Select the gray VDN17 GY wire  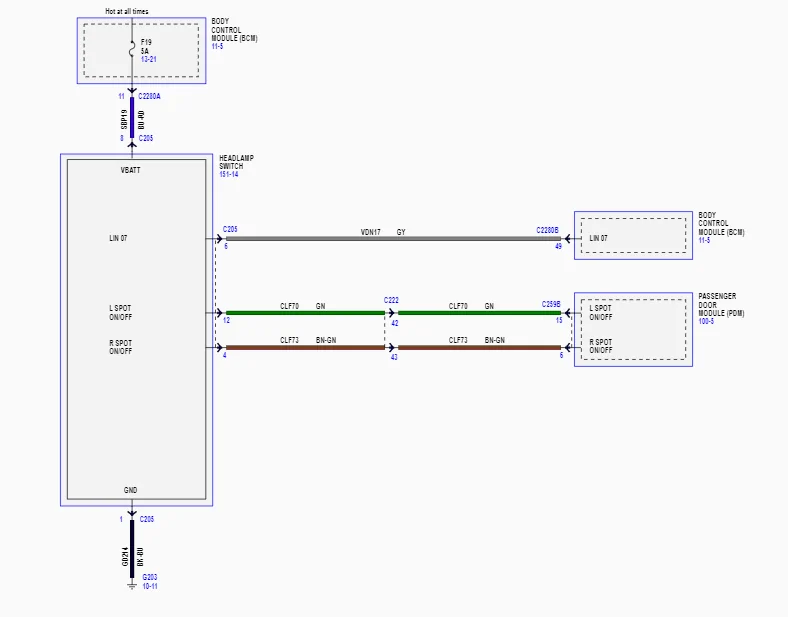[x=393, y=239]
